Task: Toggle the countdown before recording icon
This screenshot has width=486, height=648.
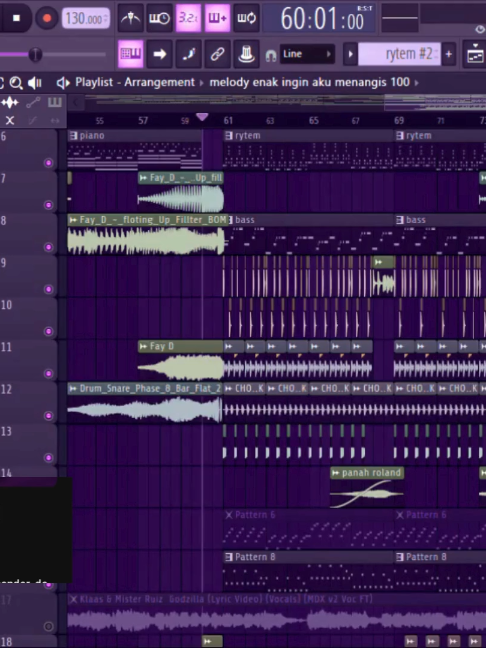Action: click(x=188, y=18)
